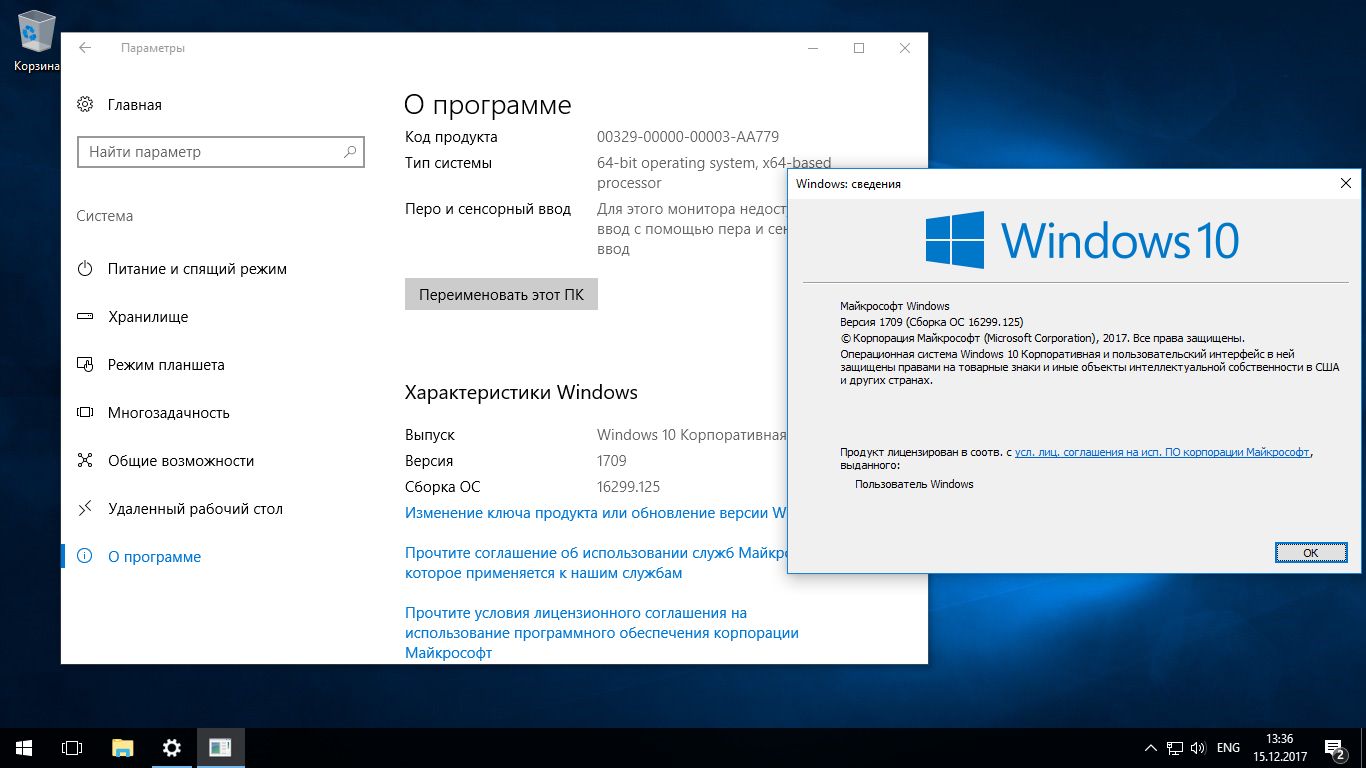Open the software license terms link
1366x768 pixels.
[602, 633]
